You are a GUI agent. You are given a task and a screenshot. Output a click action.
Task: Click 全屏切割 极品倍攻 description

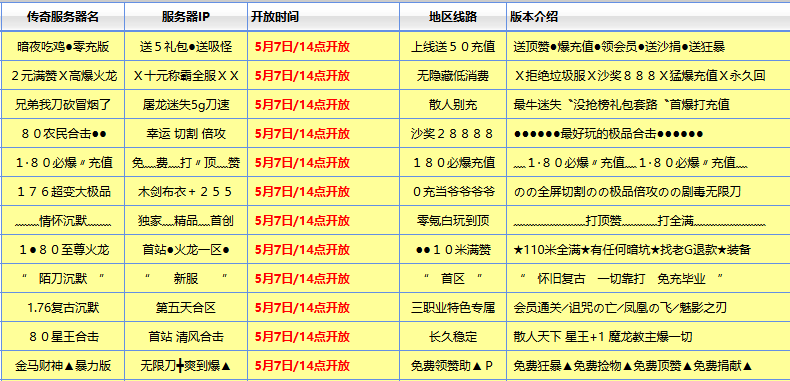point(627,192)
